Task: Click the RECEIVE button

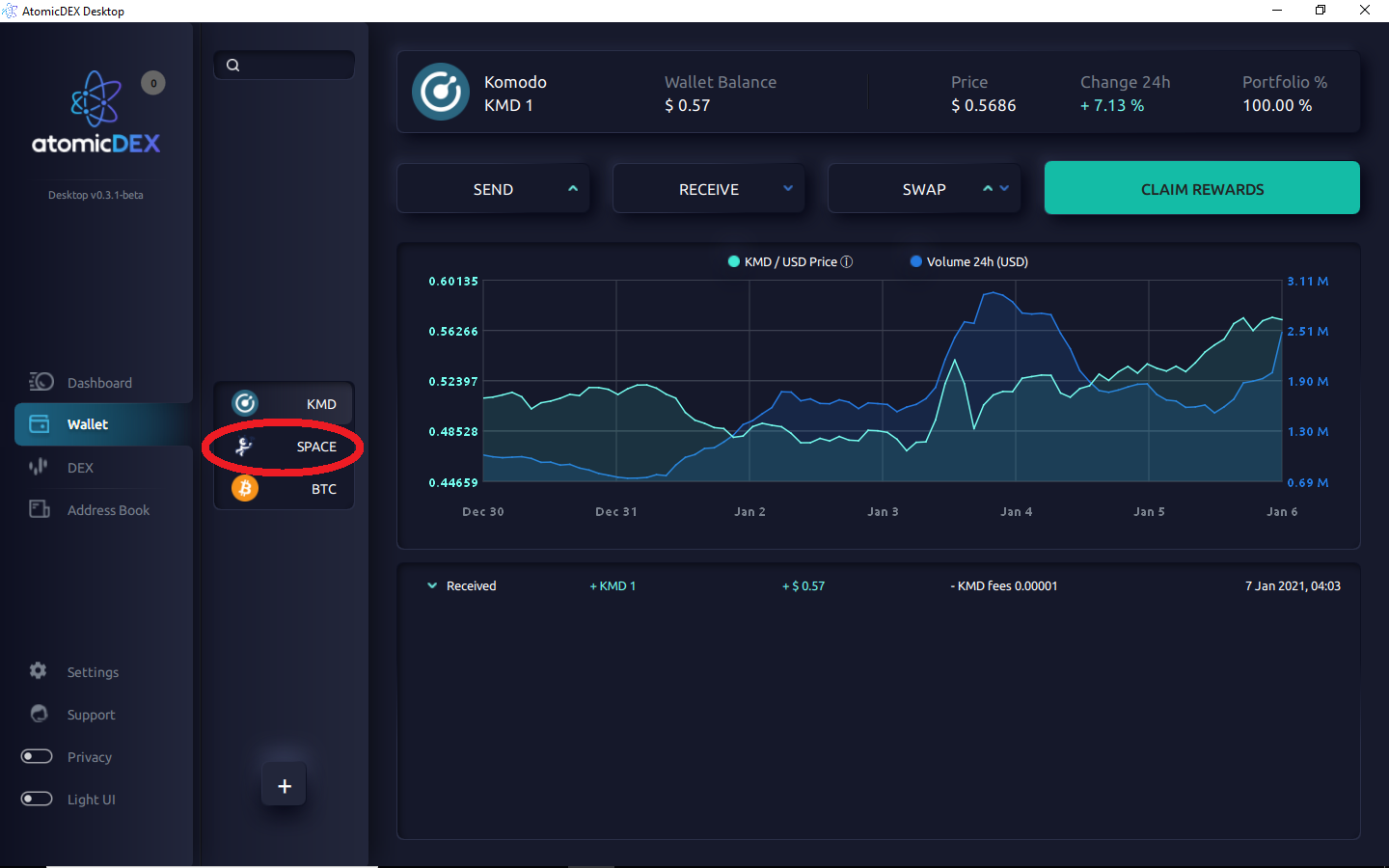Action: click(x=709, y=188)
